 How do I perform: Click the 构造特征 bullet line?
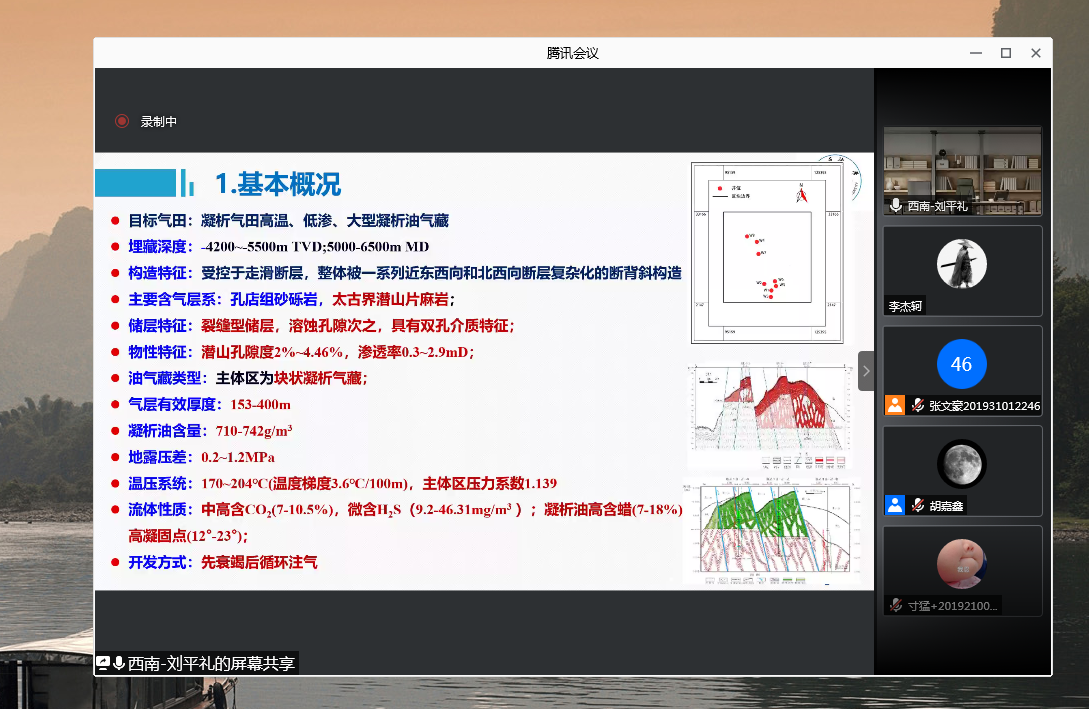[x=405, y=273]
